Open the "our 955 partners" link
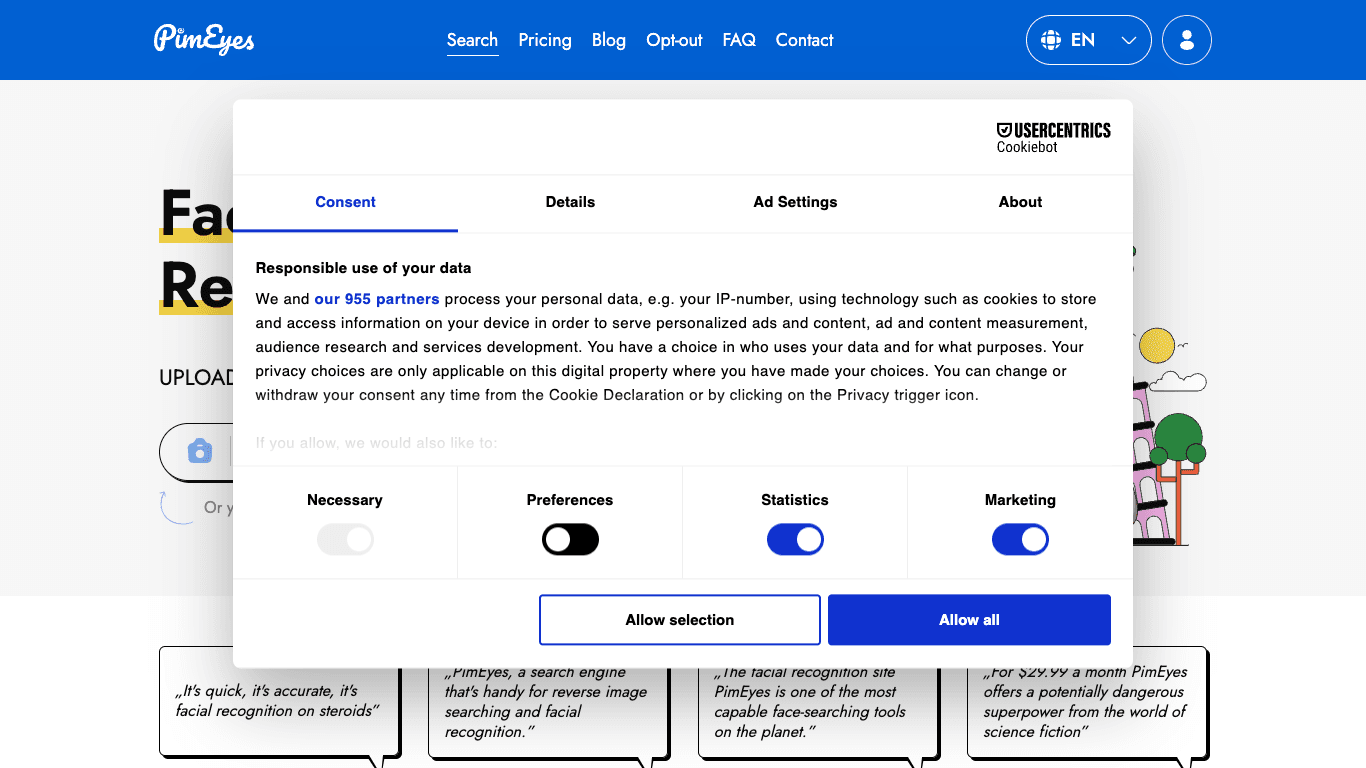Viewport: 1366px width, 768px height. [x=377, y=299]
